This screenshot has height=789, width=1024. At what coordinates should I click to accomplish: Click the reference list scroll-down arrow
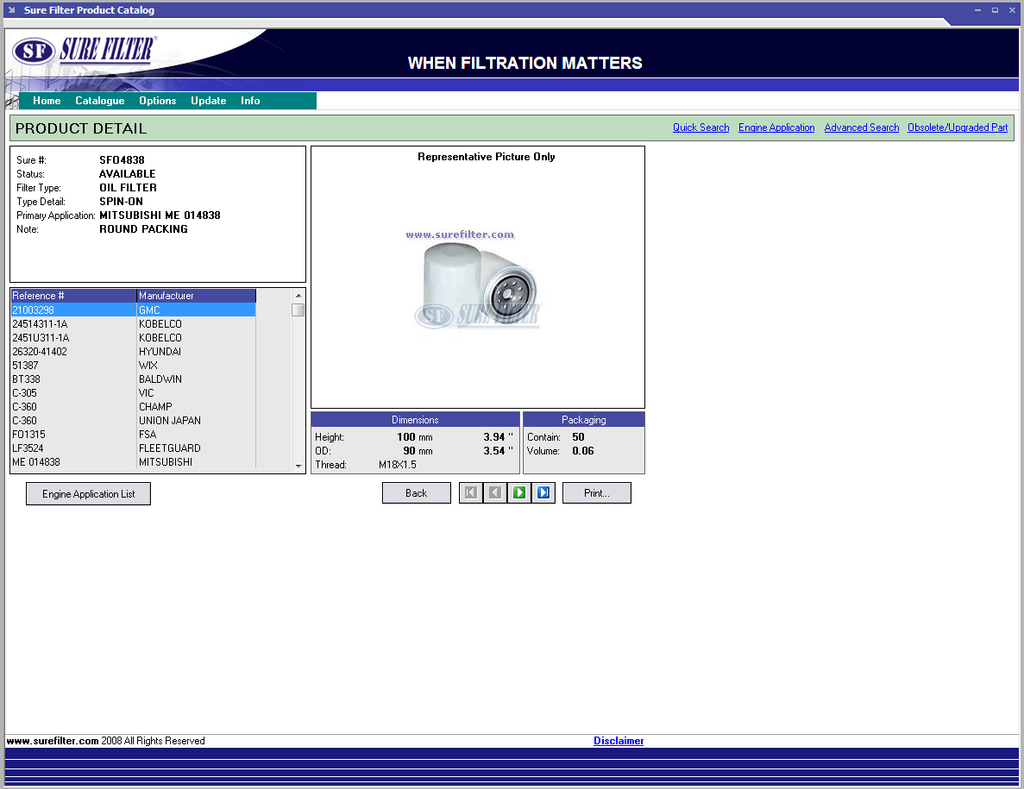coord(298,466)
